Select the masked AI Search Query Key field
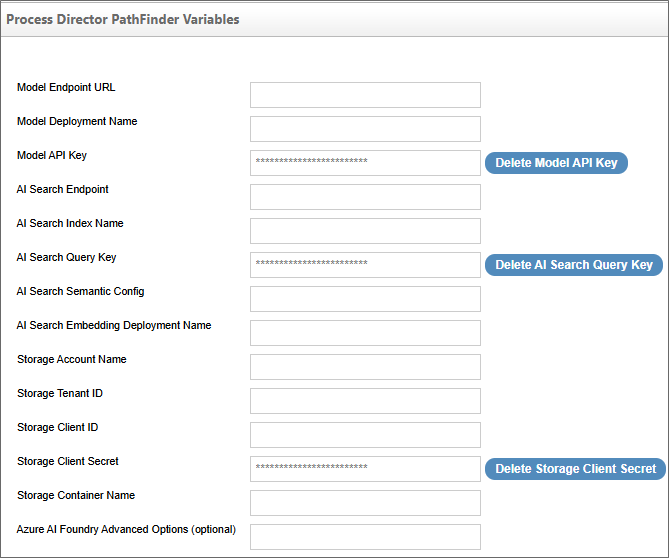Image resolution: width=669 pixels, height=558 pixels. pos(365,265)
